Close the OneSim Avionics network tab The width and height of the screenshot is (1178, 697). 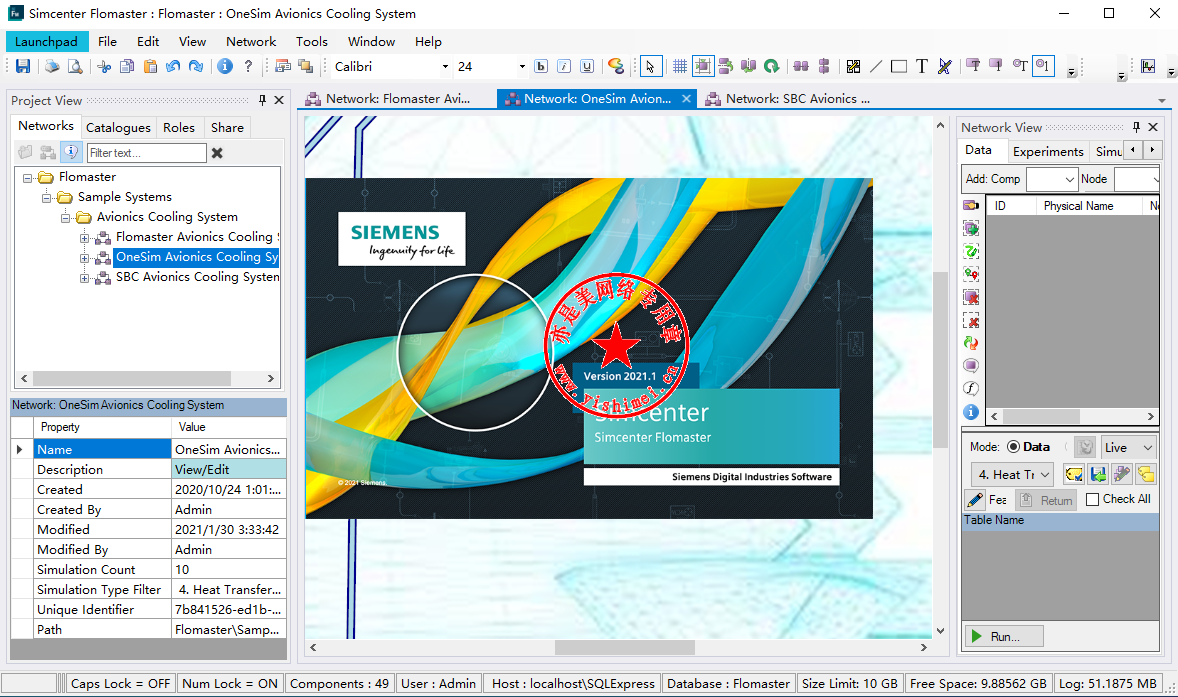coord(686,98)
